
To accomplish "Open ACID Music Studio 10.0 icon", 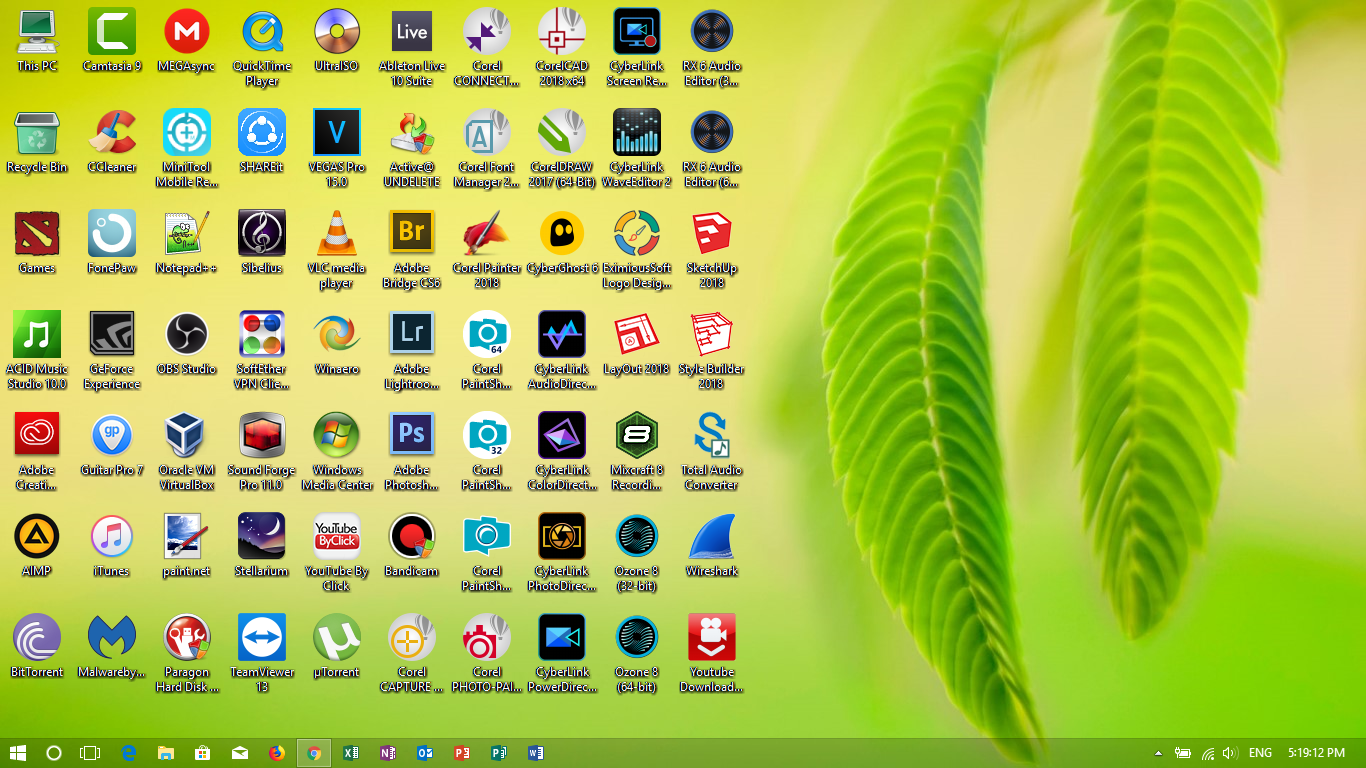I will tap(37, 334).
